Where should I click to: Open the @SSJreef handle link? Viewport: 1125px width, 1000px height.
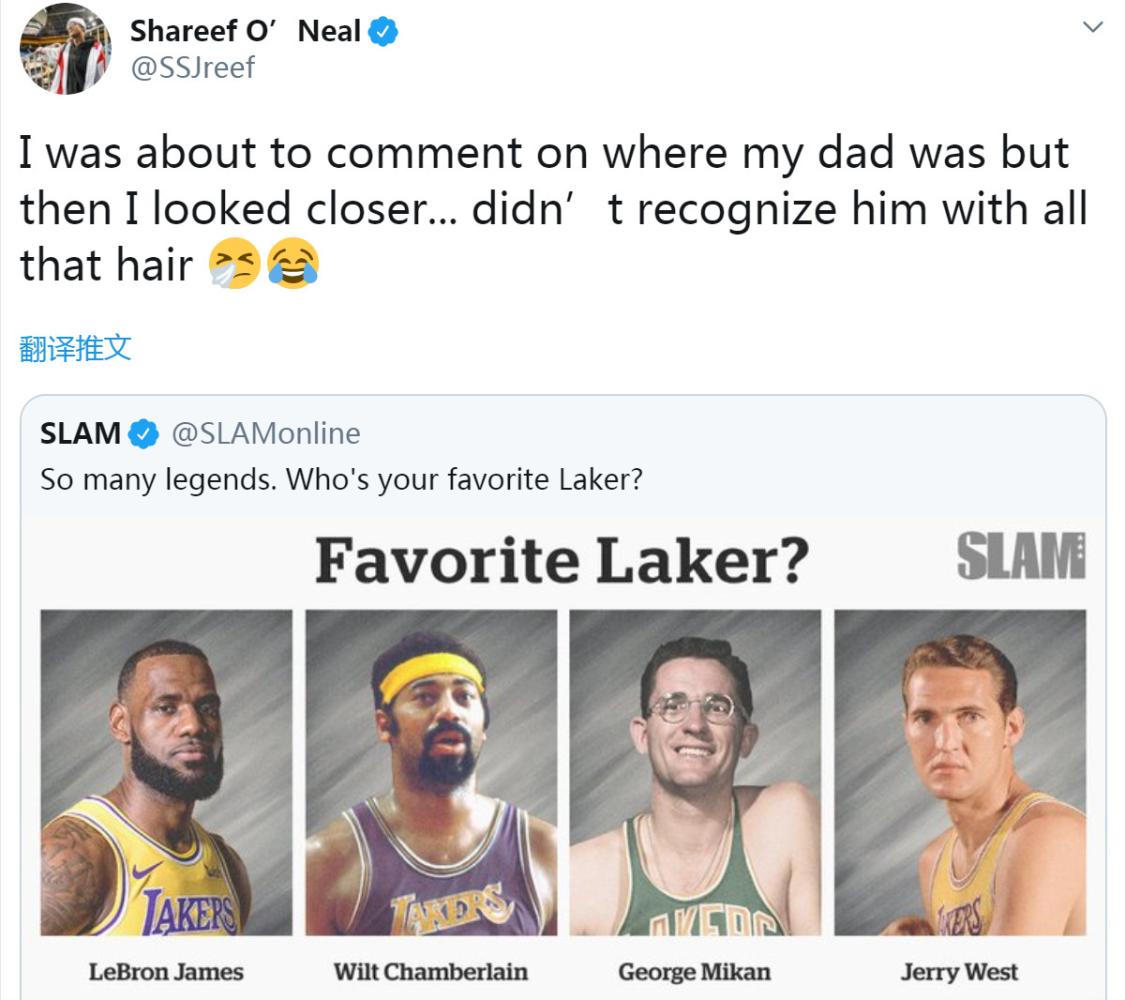point(192,68)
